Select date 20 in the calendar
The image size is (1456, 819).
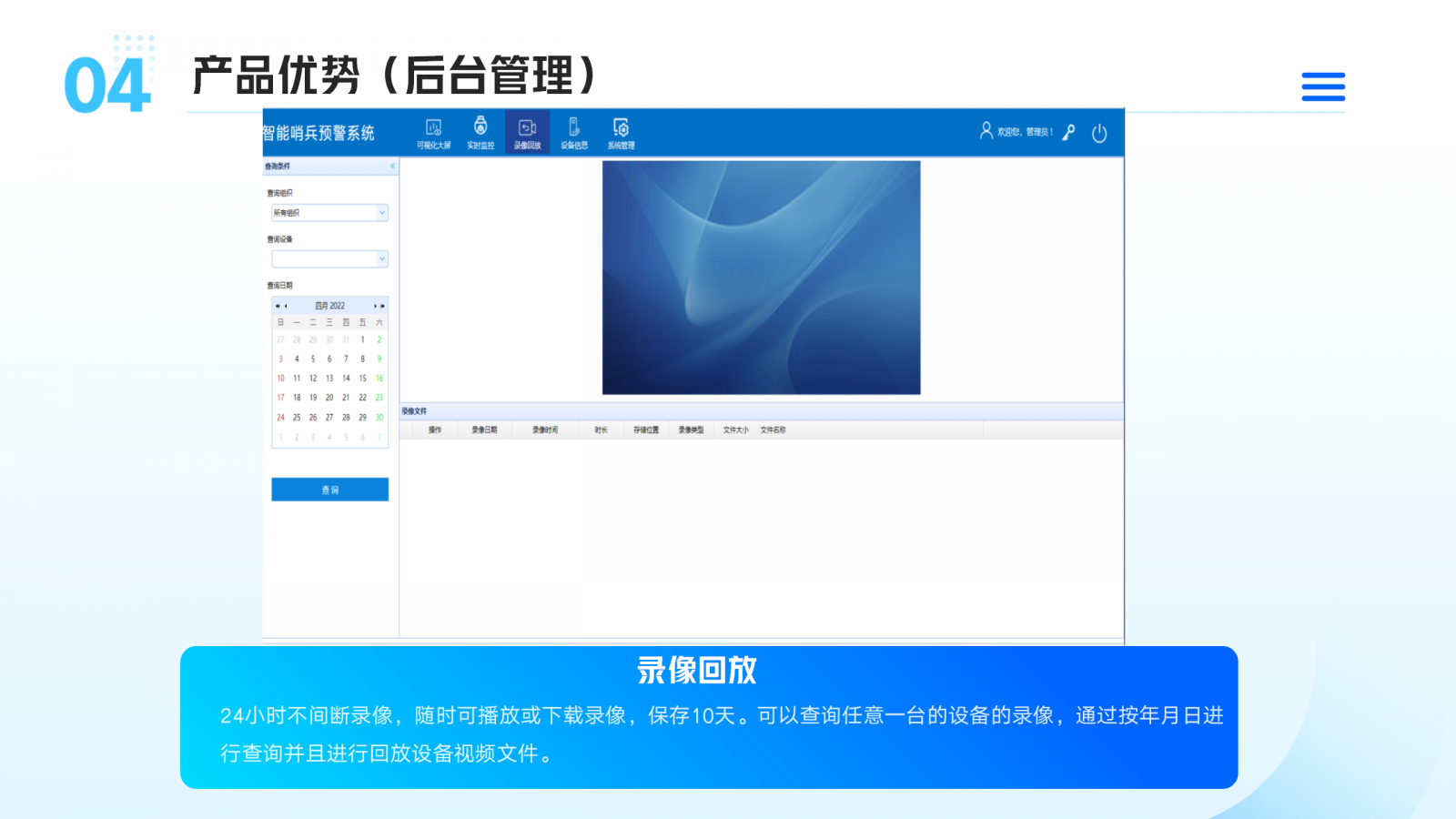pyautogui.click(x=329, y=398)
